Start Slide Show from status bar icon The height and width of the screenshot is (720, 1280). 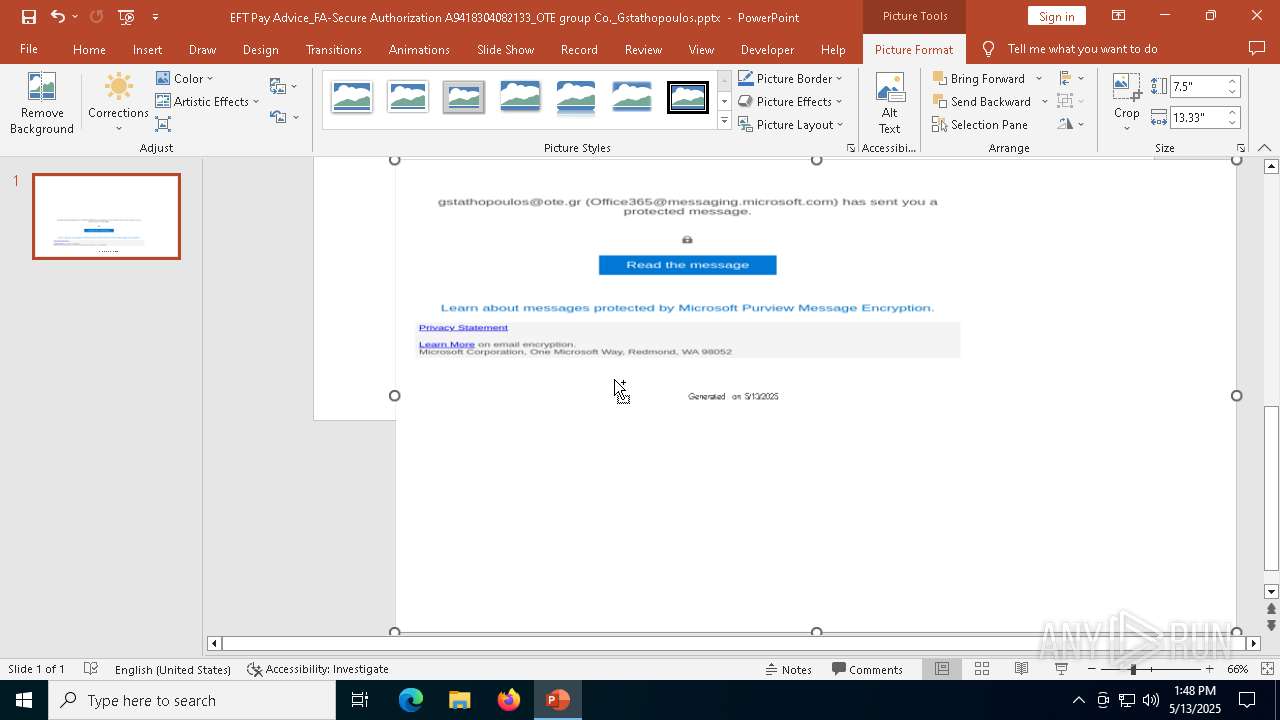click(x=1061, y=669)
